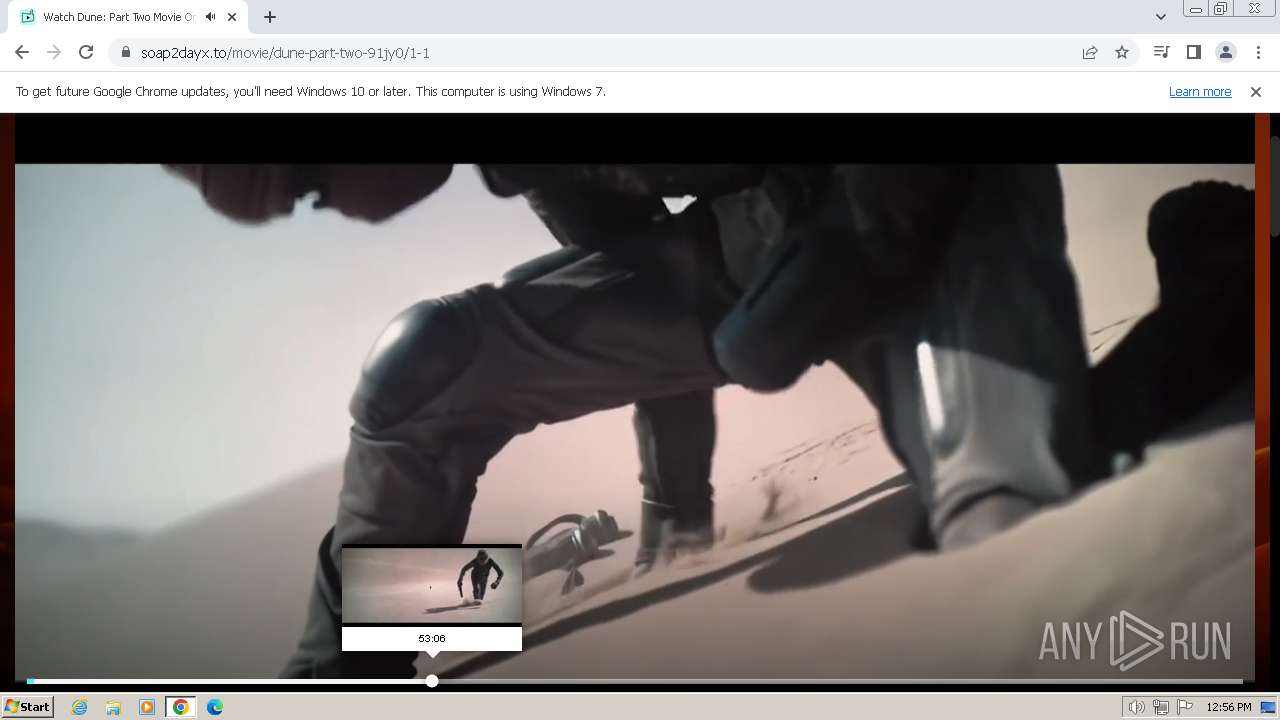Click the address bar URL
Screen dimensions: 1280x720
(x=285, y=52)
